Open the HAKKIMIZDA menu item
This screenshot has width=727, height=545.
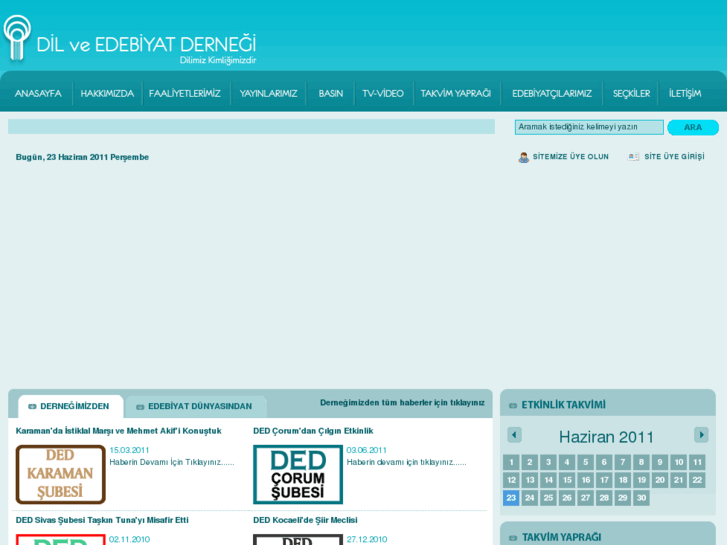107,94
